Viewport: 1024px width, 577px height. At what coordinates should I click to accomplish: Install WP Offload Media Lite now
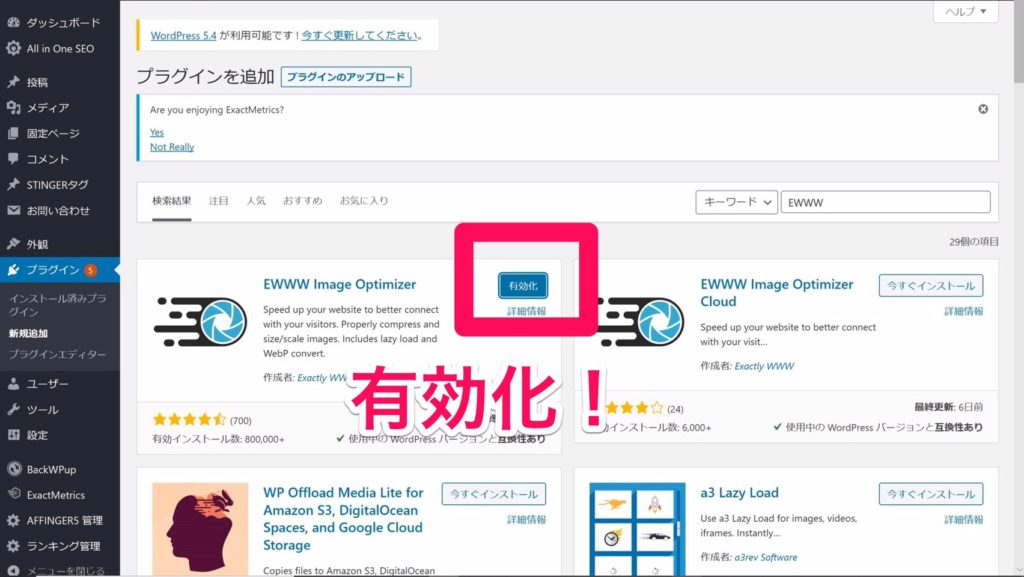pos(494,494)
